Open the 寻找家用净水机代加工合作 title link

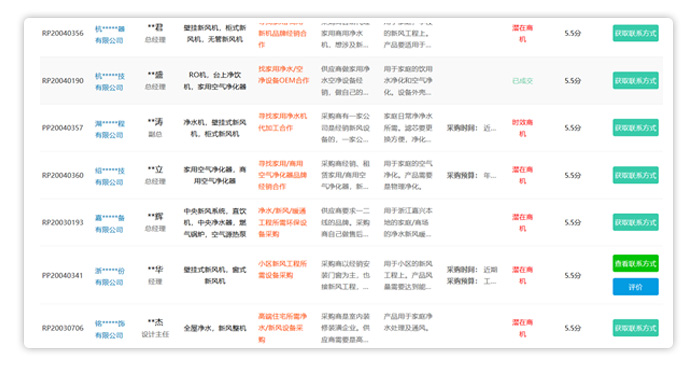click(x=283, y=122)
